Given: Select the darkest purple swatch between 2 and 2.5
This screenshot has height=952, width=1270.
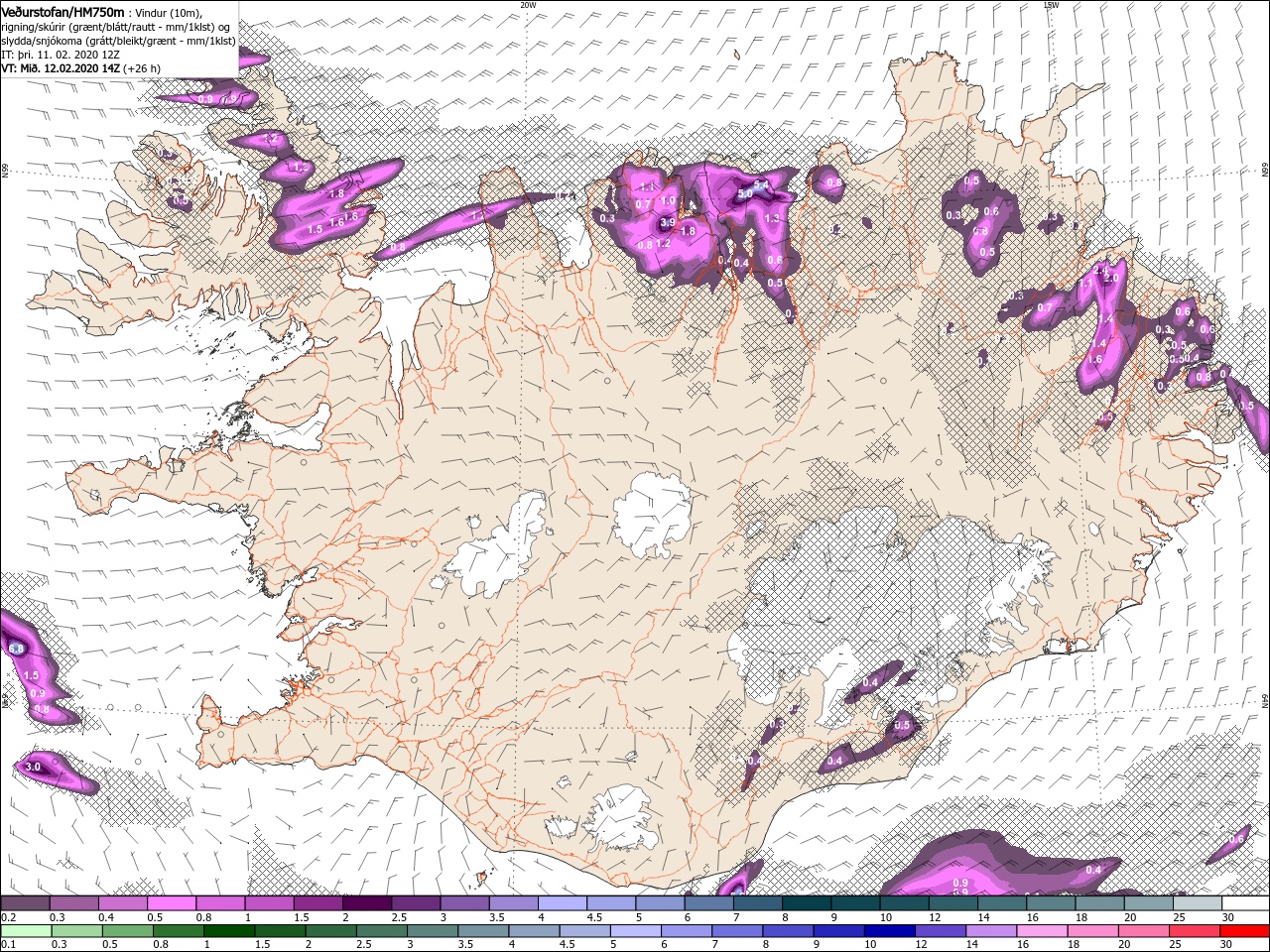Looking at the screenshot, I should [x=366, y=903].
